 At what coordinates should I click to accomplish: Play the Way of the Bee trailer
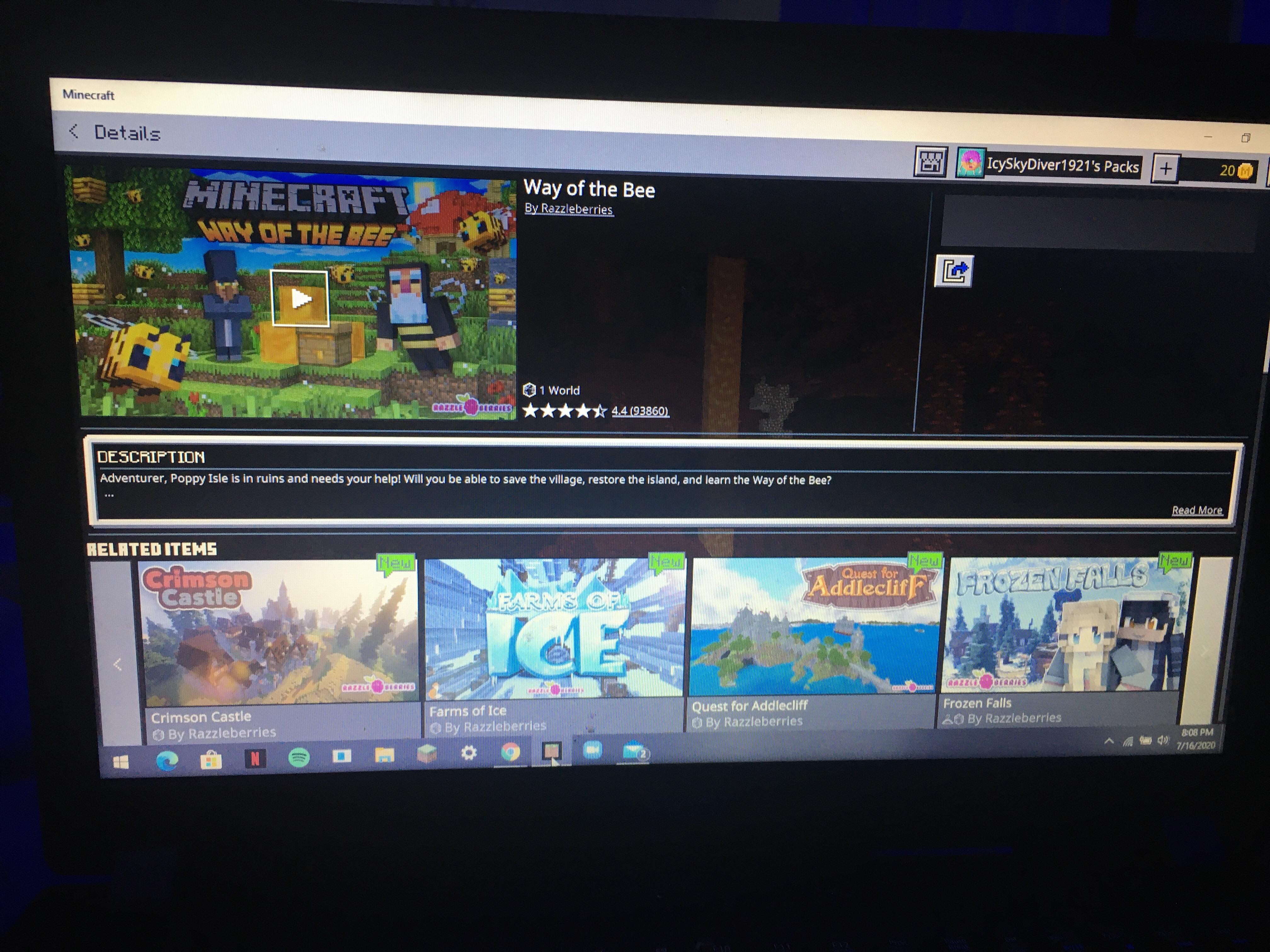click(300, 298)
